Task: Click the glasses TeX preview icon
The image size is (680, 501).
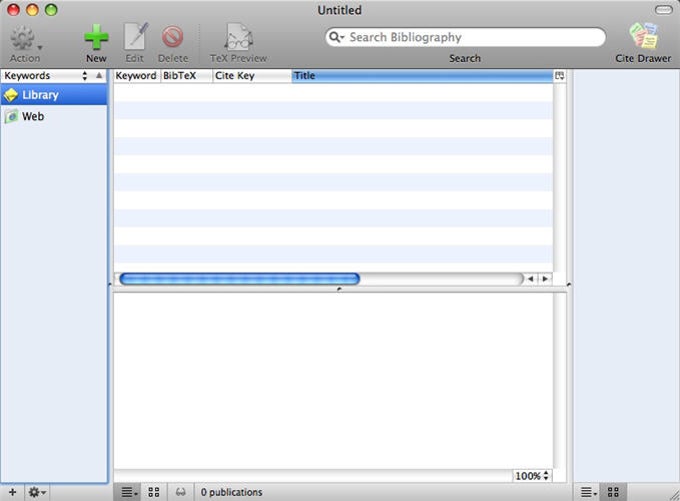Action: [180, 492]
